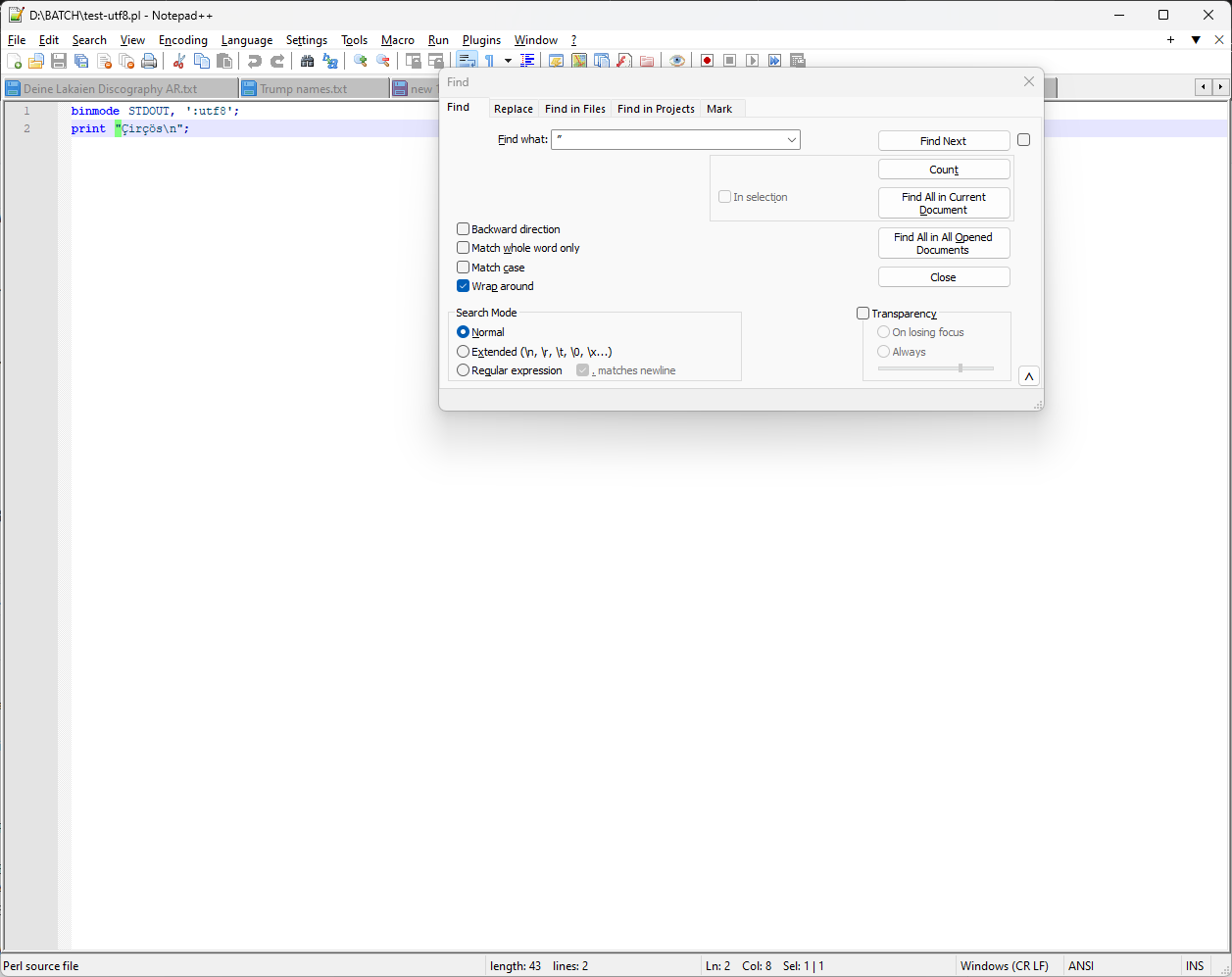Image resolution: width=1232 pixels, height=977 pixels.
Task: Enable the Match case checkbox
Action: 464,268
